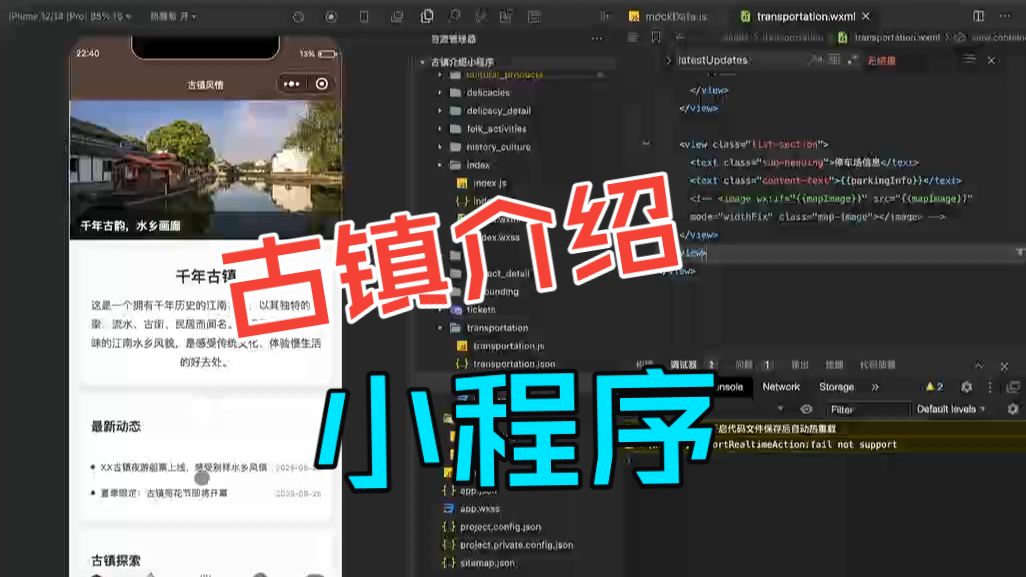
Task: Select the 问题 problems panel tab
Action: tap(743, 365)
